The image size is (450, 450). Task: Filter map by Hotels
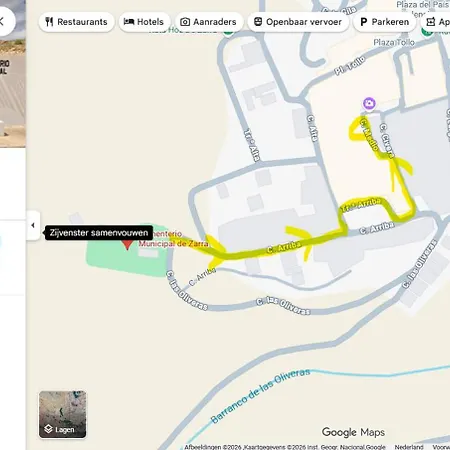coord(144,22)
